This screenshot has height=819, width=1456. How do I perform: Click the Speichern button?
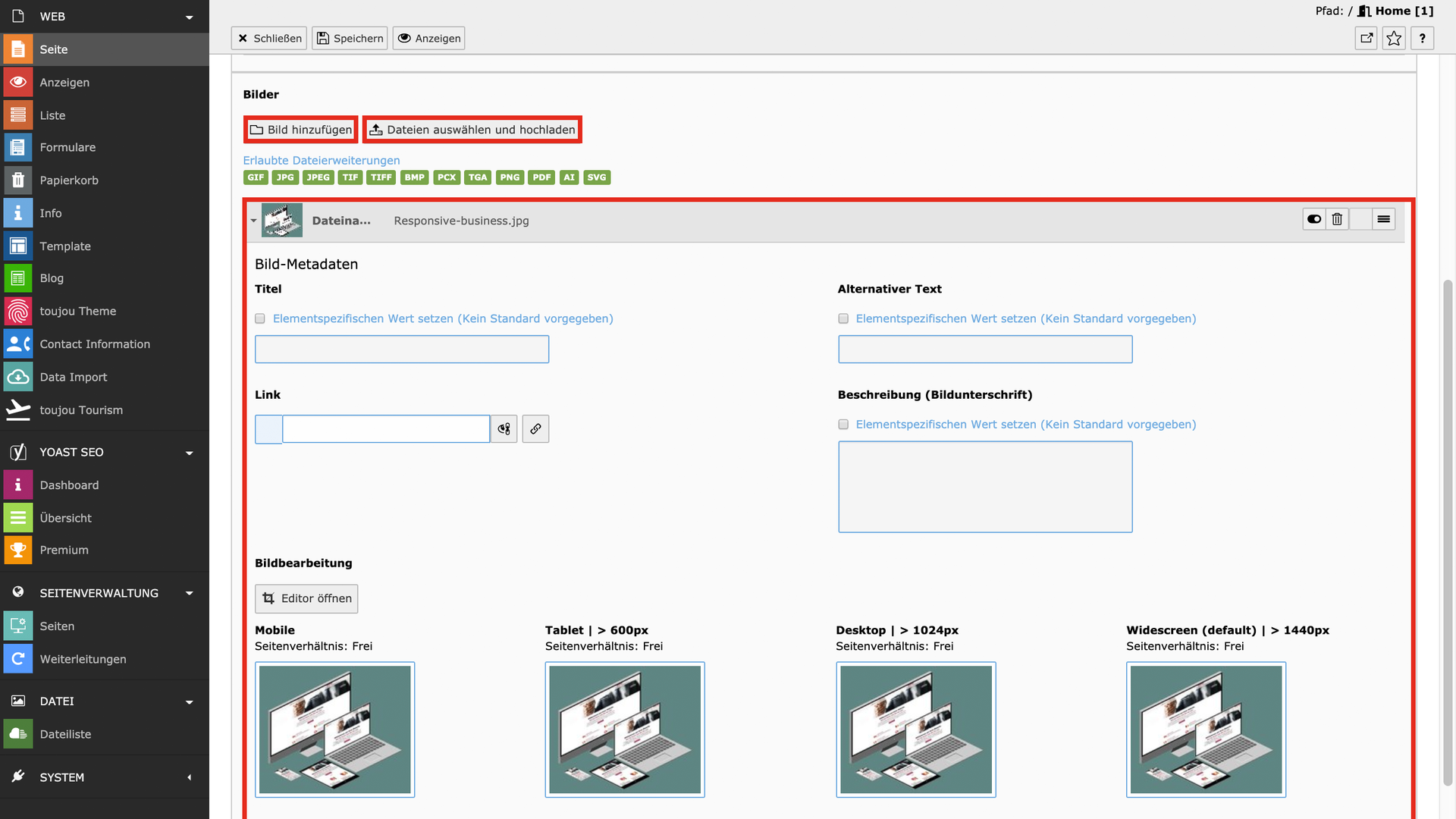pyautogui.click(x=350, y=39)
